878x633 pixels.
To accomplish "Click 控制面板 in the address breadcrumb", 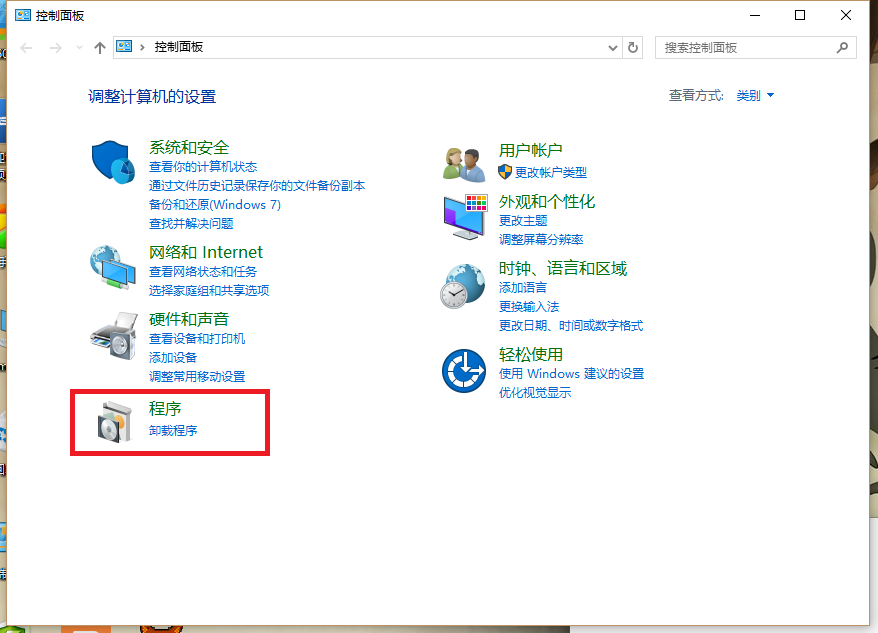I will 179,47.
